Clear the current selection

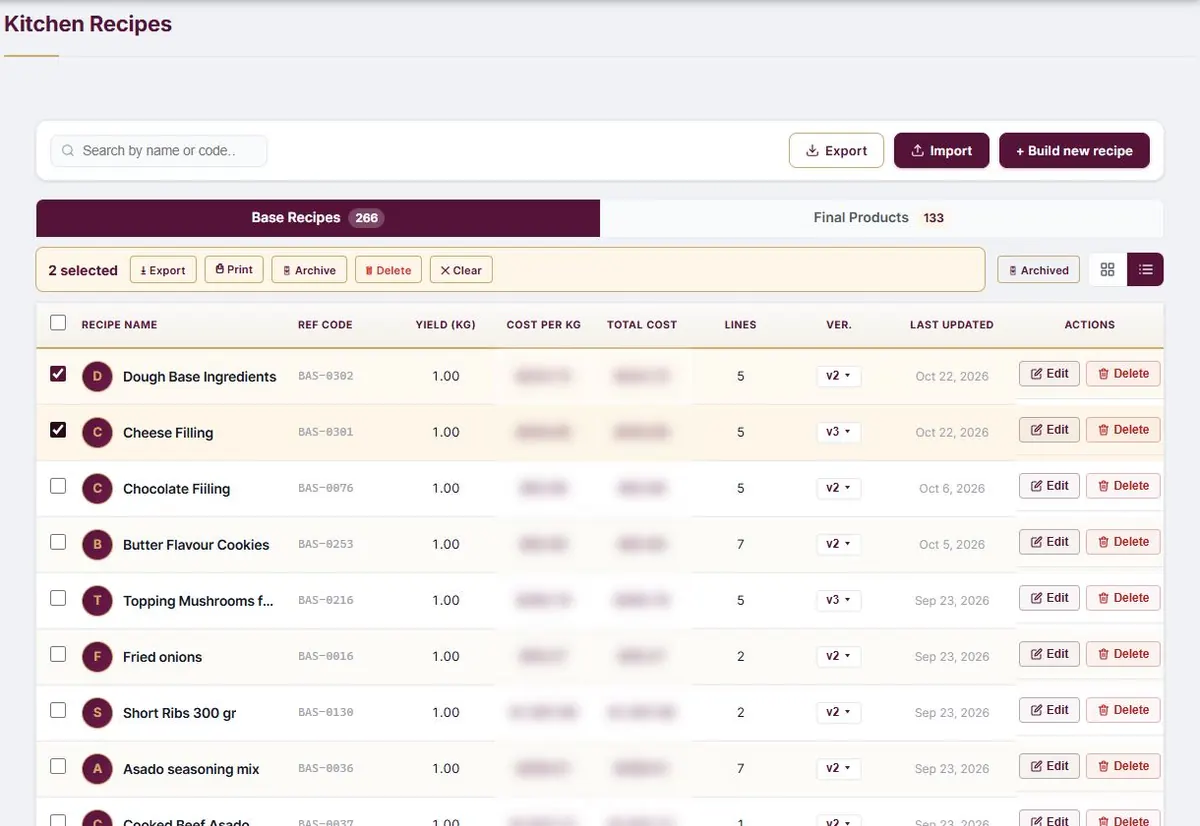pyautogui.click(x=461, y=270)
